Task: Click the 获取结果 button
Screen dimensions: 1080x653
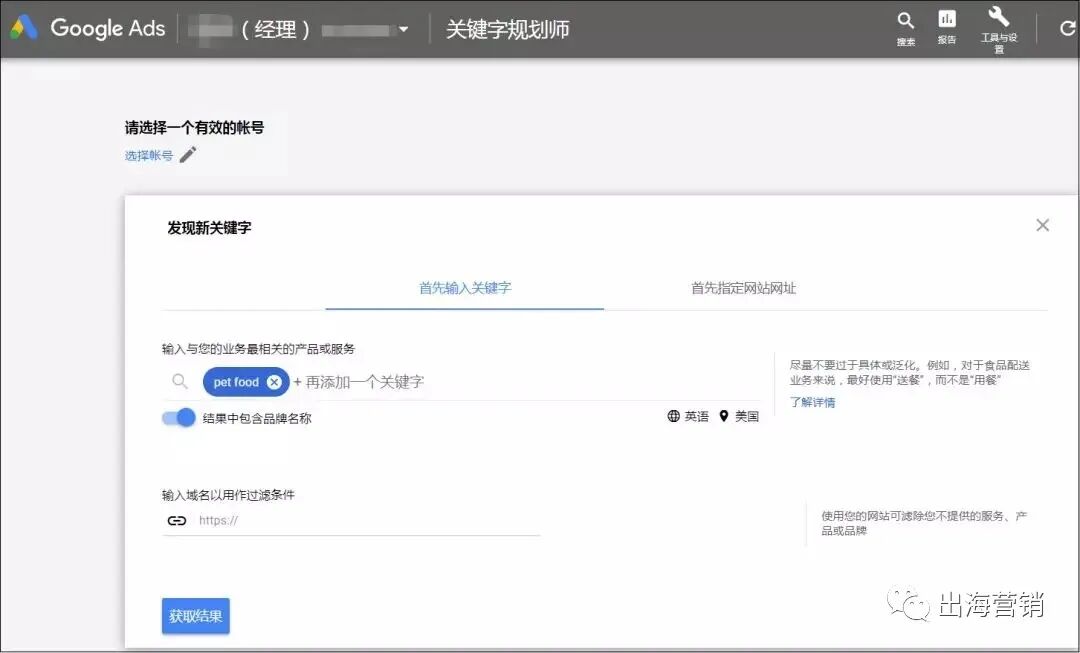Action: pyautogui.click(x=195, y=616)
